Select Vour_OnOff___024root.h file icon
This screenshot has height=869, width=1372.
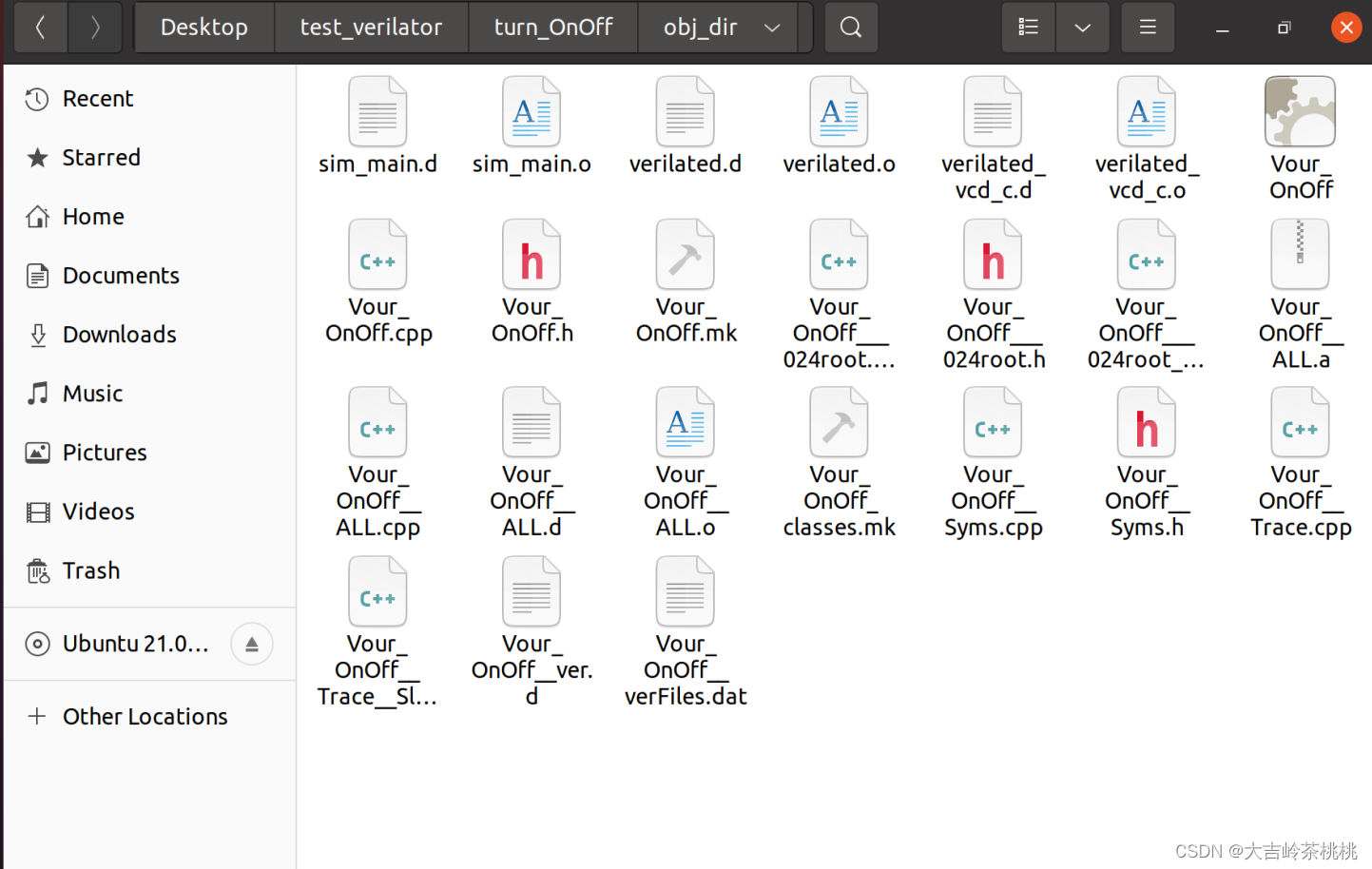[993, 255]
